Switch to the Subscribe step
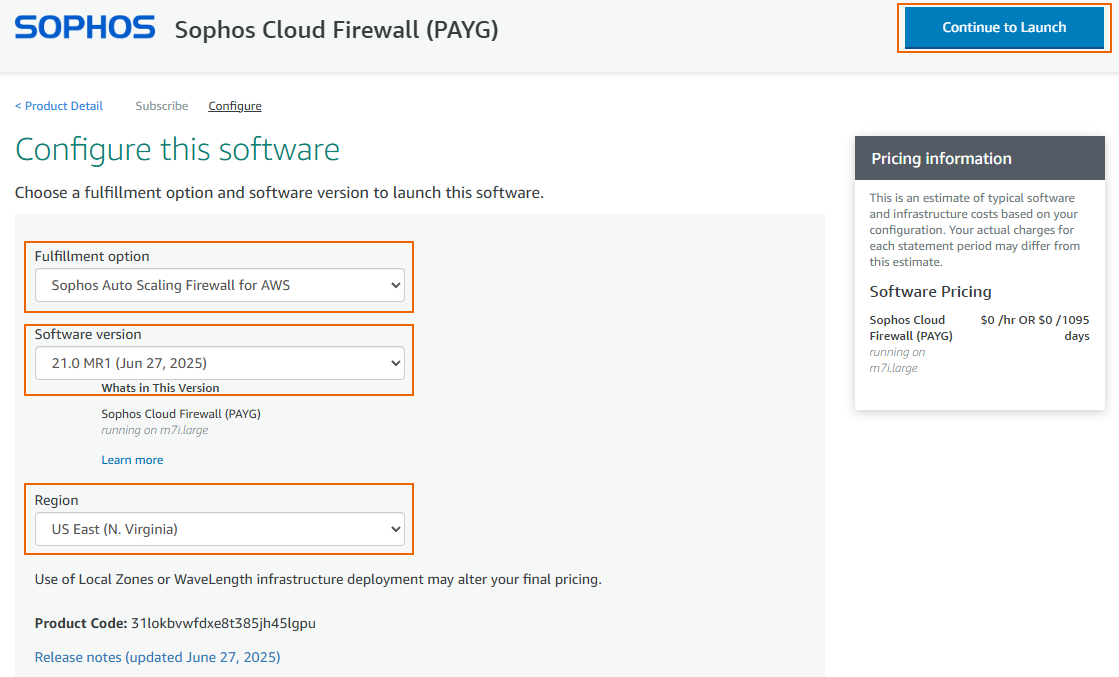Screen dimensions: 1119x677 pyautogui.click(x=161, y=105)
